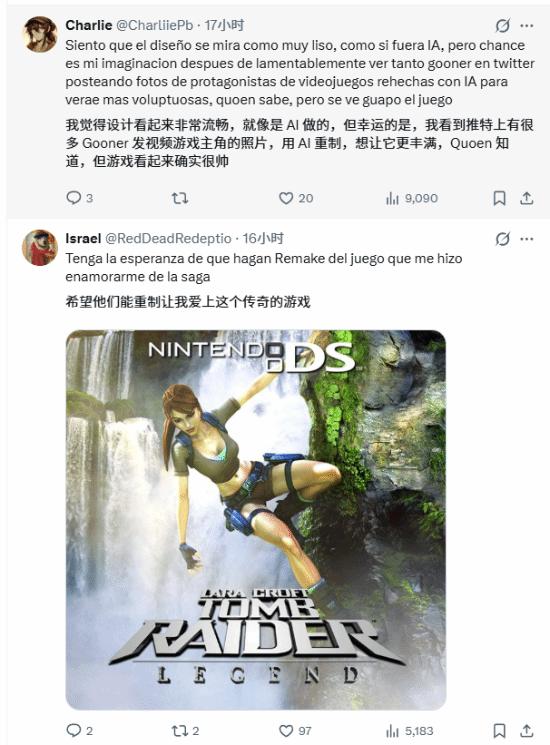Image resolution: width=550 pixels, height=745 pixels.
Task: Share Israel's tweet
Action: 526,731
